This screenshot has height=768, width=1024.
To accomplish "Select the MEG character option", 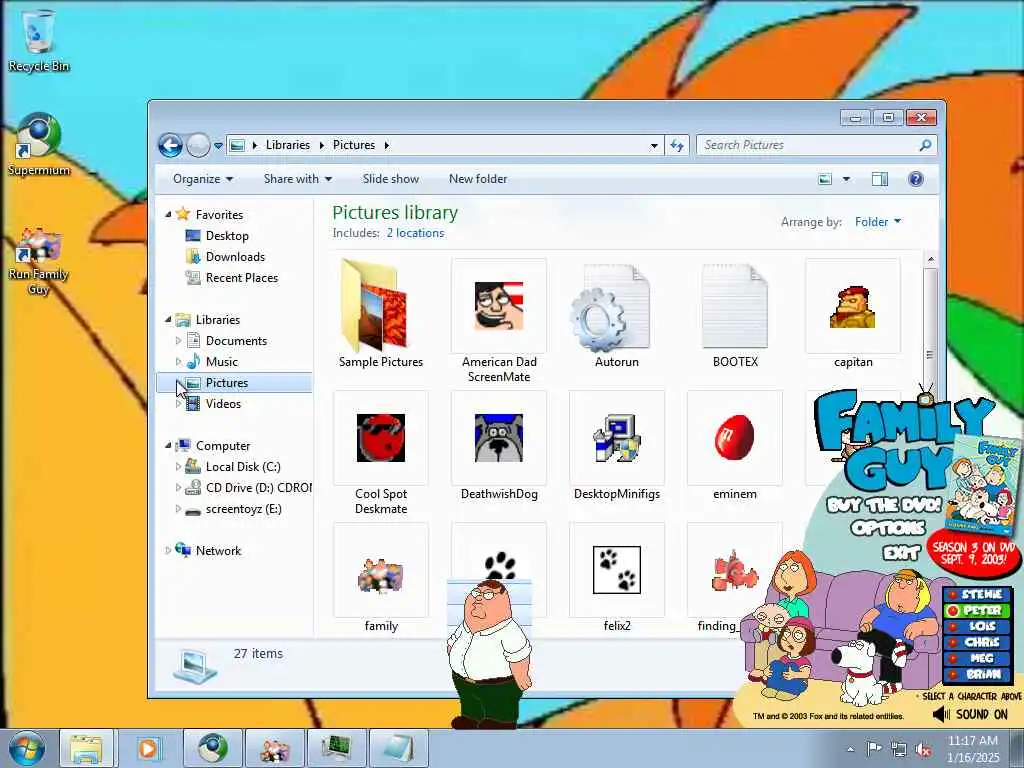I will tap(976, 658).
